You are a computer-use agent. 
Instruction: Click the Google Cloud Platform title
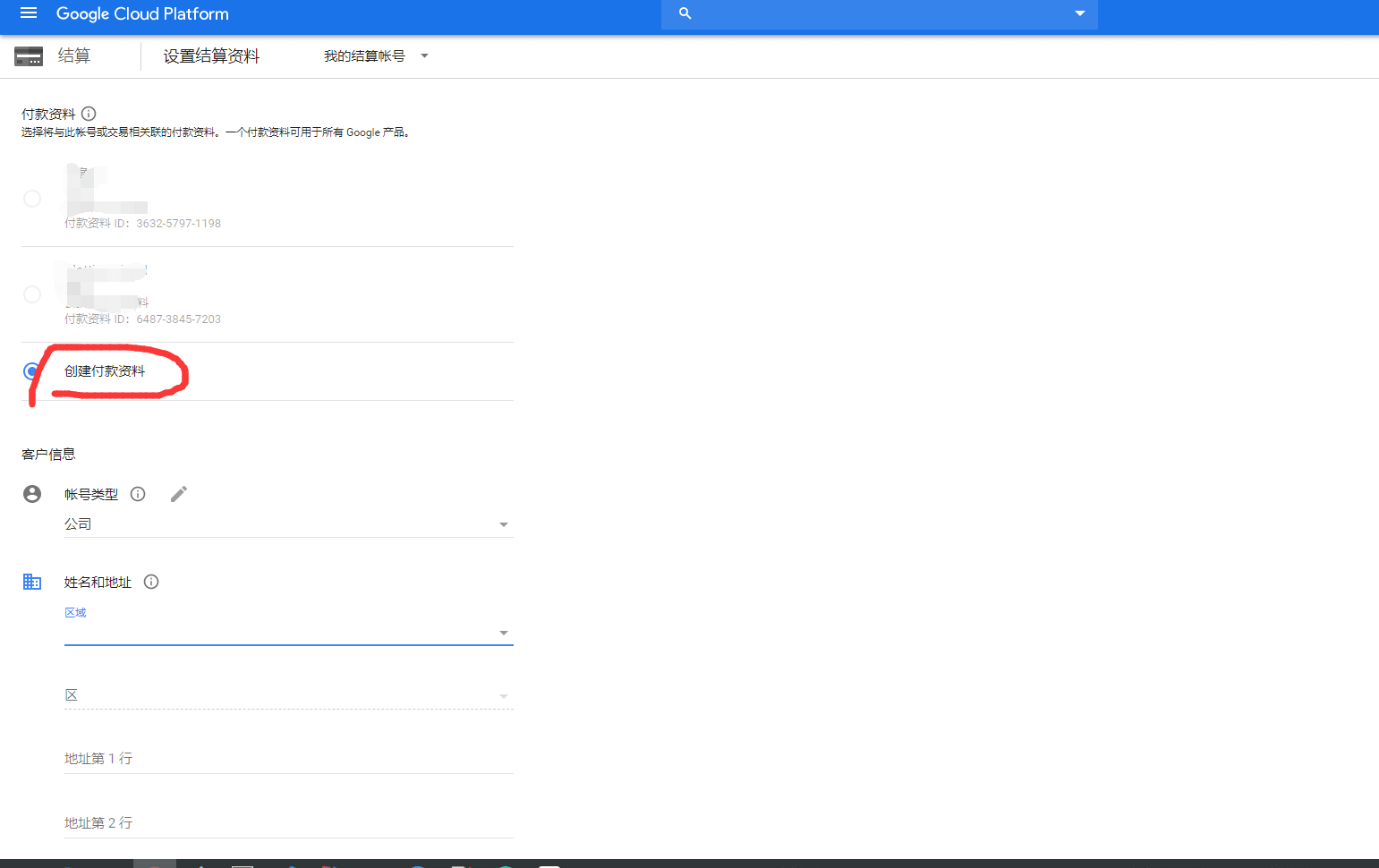pos(142,13)
